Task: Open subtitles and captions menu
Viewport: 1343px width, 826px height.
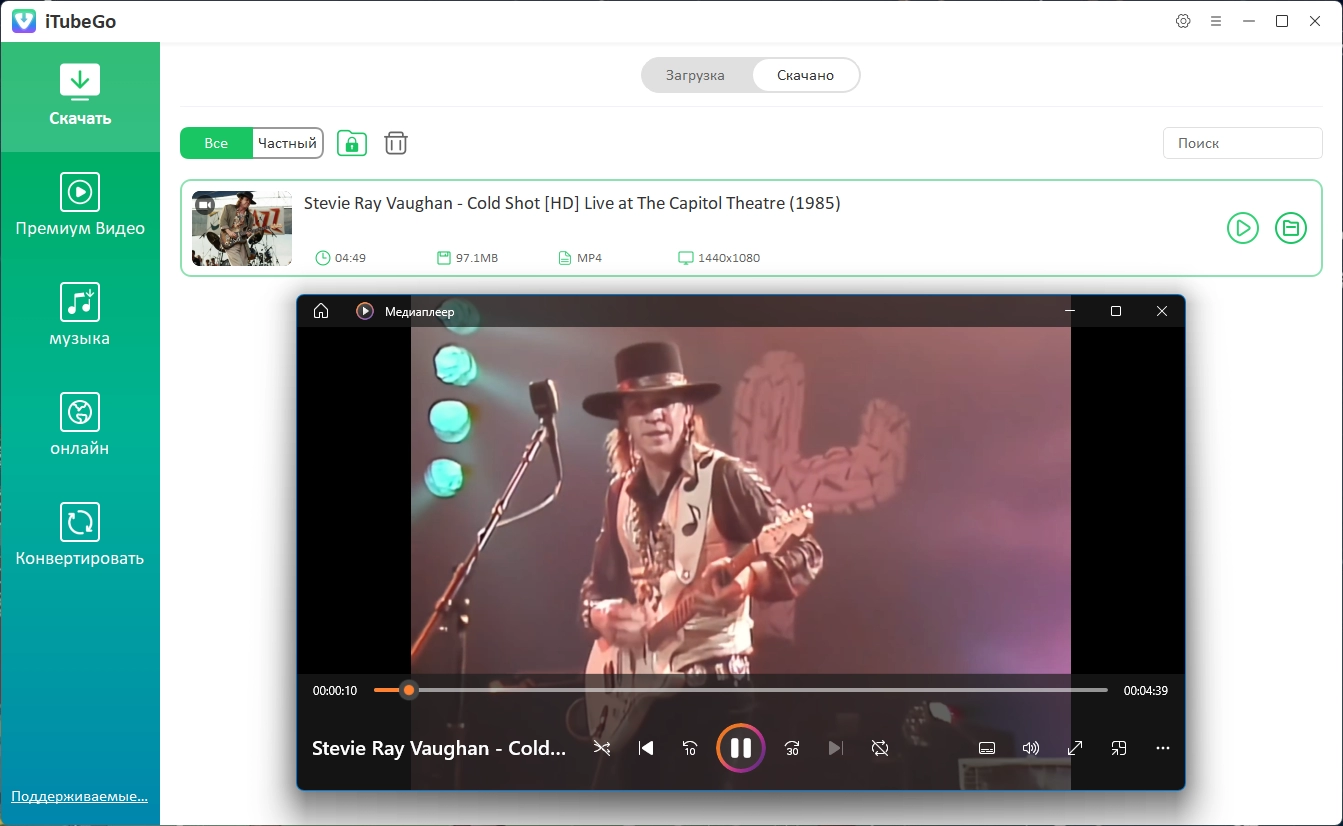Action: point(987,748)
